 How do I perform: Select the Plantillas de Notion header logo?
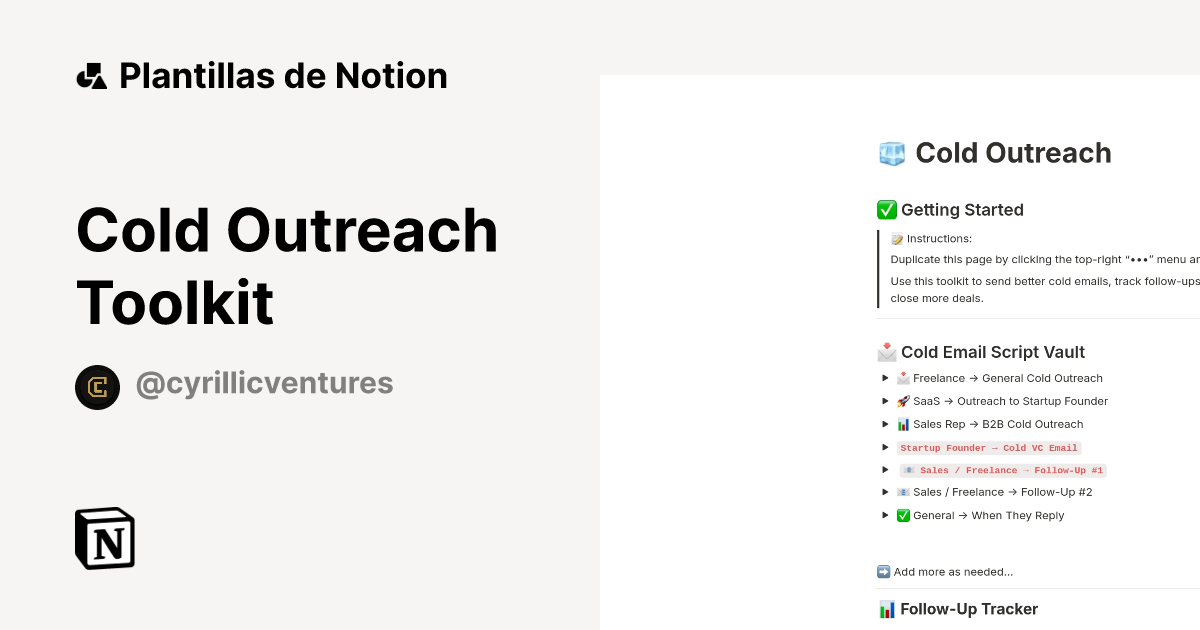[92, 75]
